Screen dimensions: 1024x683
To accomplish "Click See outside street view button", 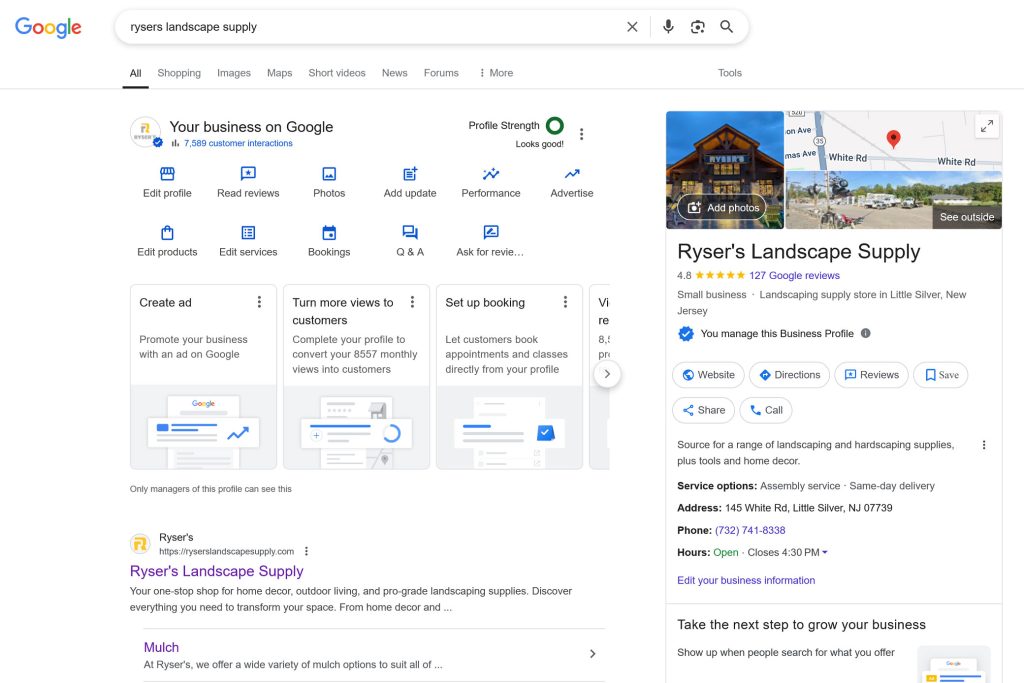I will pos(967,217).
